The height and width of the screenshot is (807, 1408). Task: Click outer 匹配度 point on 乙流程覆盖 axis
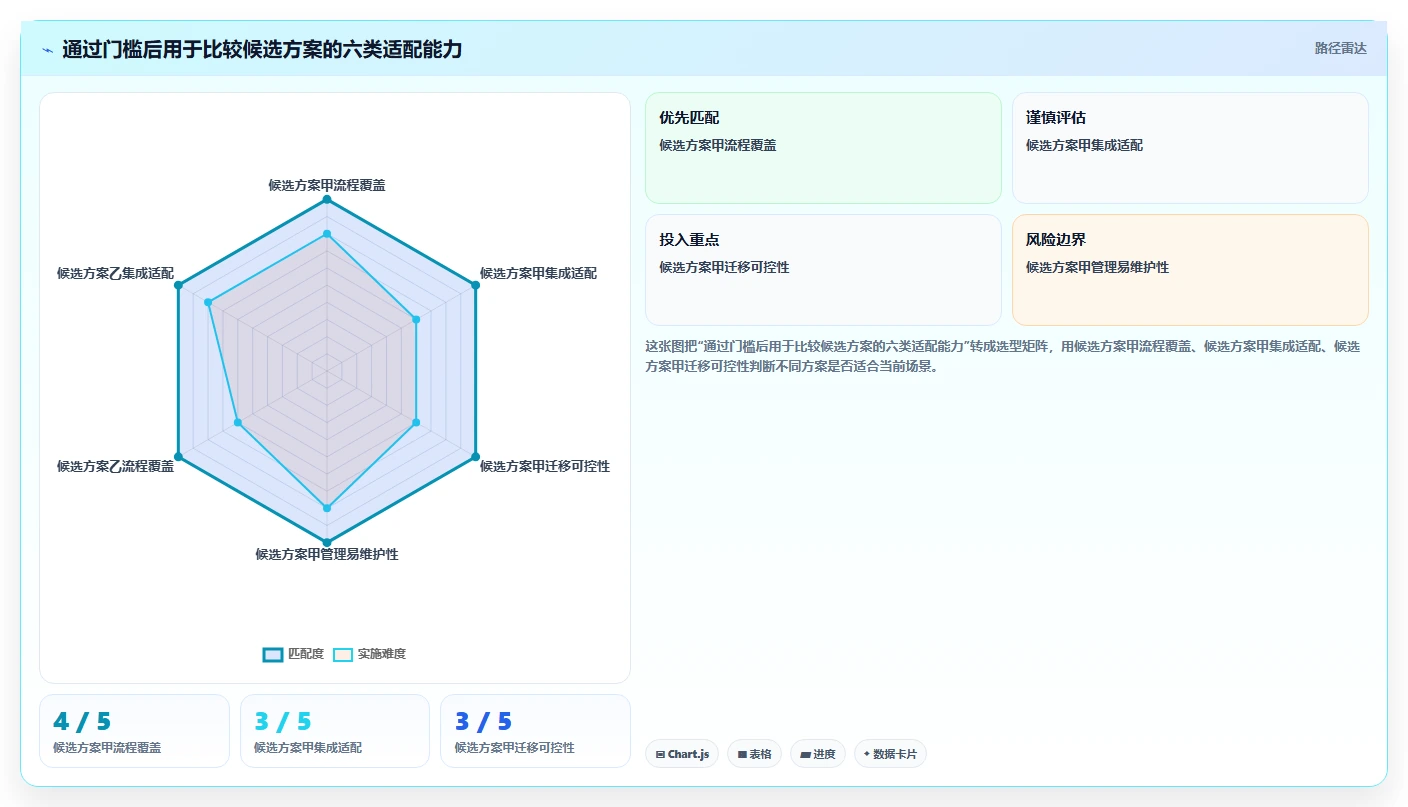(x=178, y=457)
